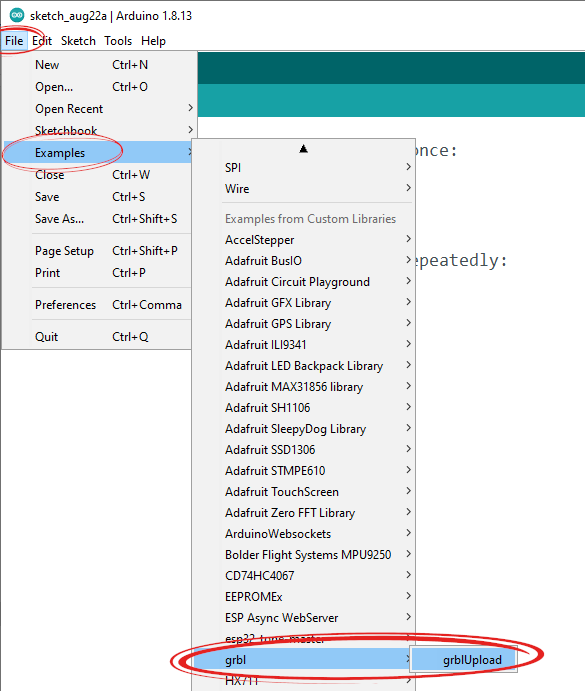
Task: Choose Open... from the File menu
Action: point(100,87)
